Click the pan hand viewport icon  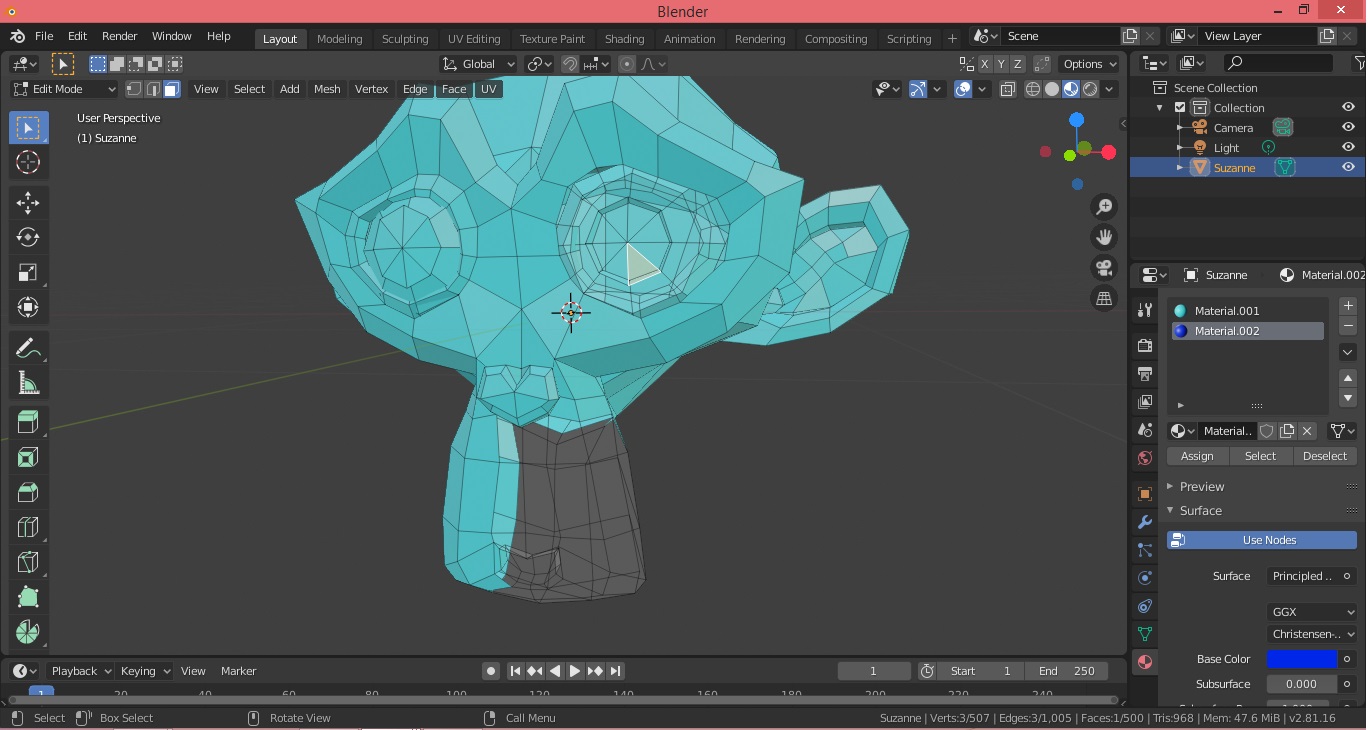1104,237
